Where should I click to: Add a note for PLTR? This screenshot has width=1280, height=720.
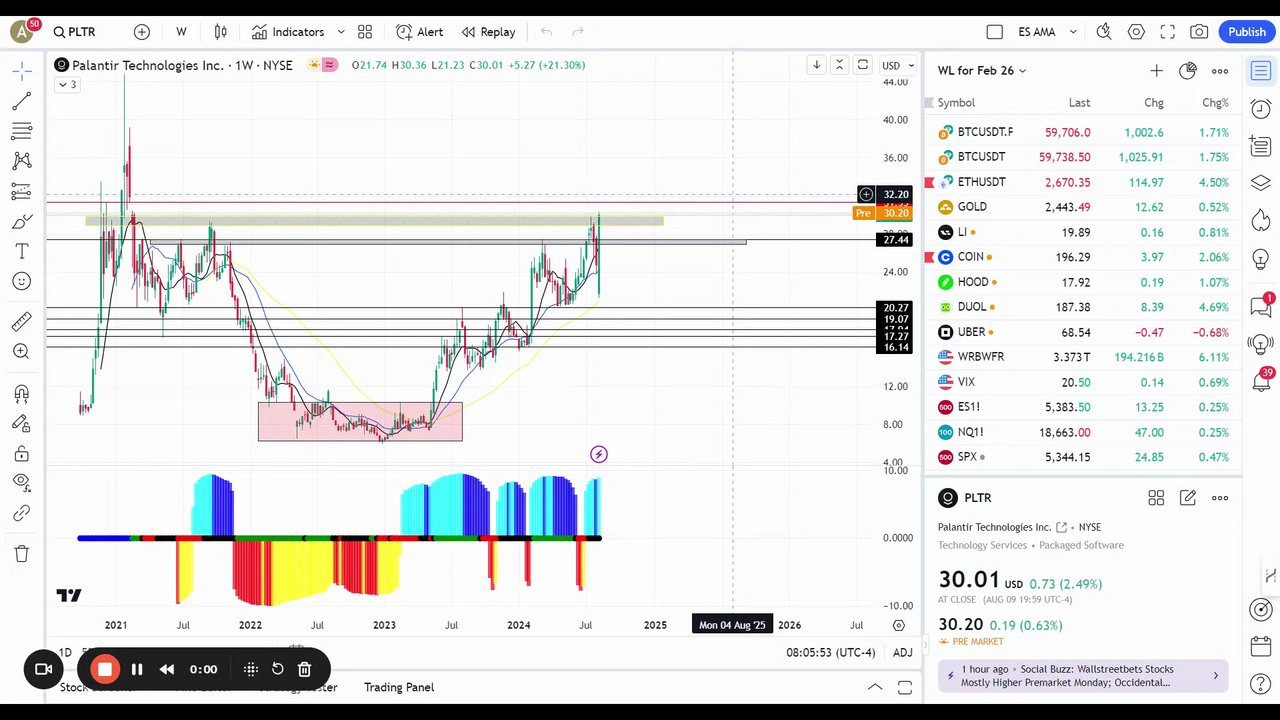1188,498
